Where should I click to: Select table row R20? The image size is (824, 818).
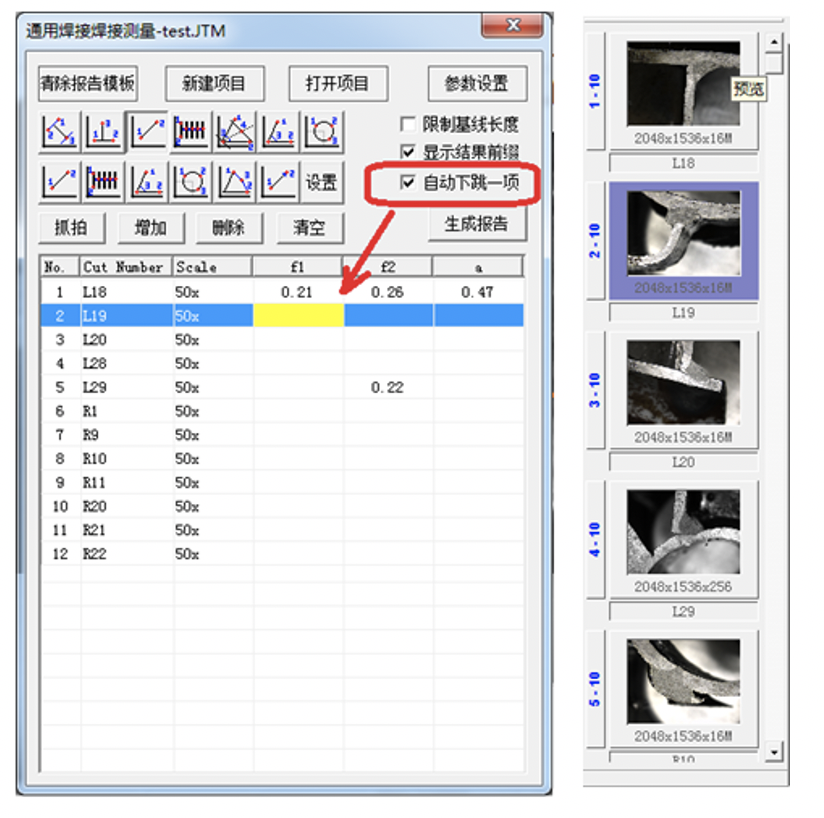[283, 506]
